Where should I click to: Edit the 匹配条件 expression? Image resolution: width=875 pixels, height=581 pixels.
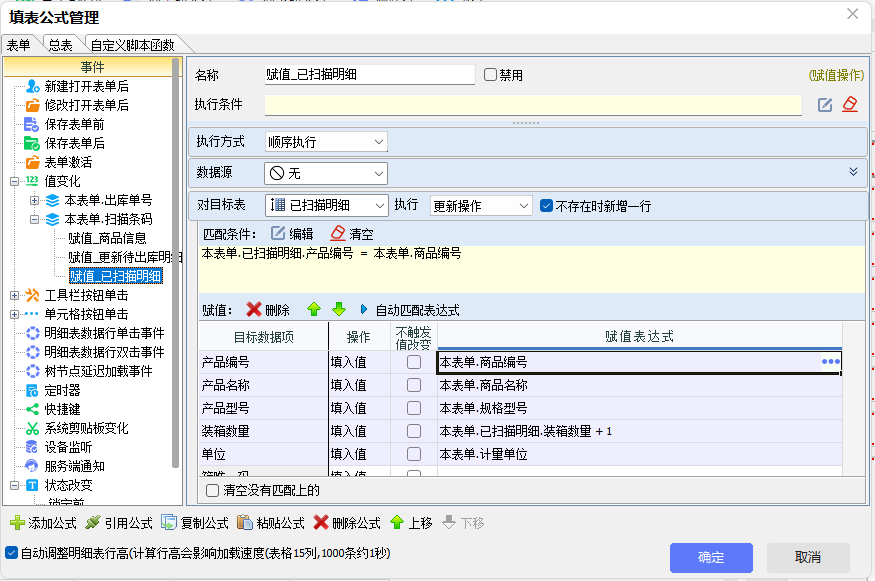292,233
